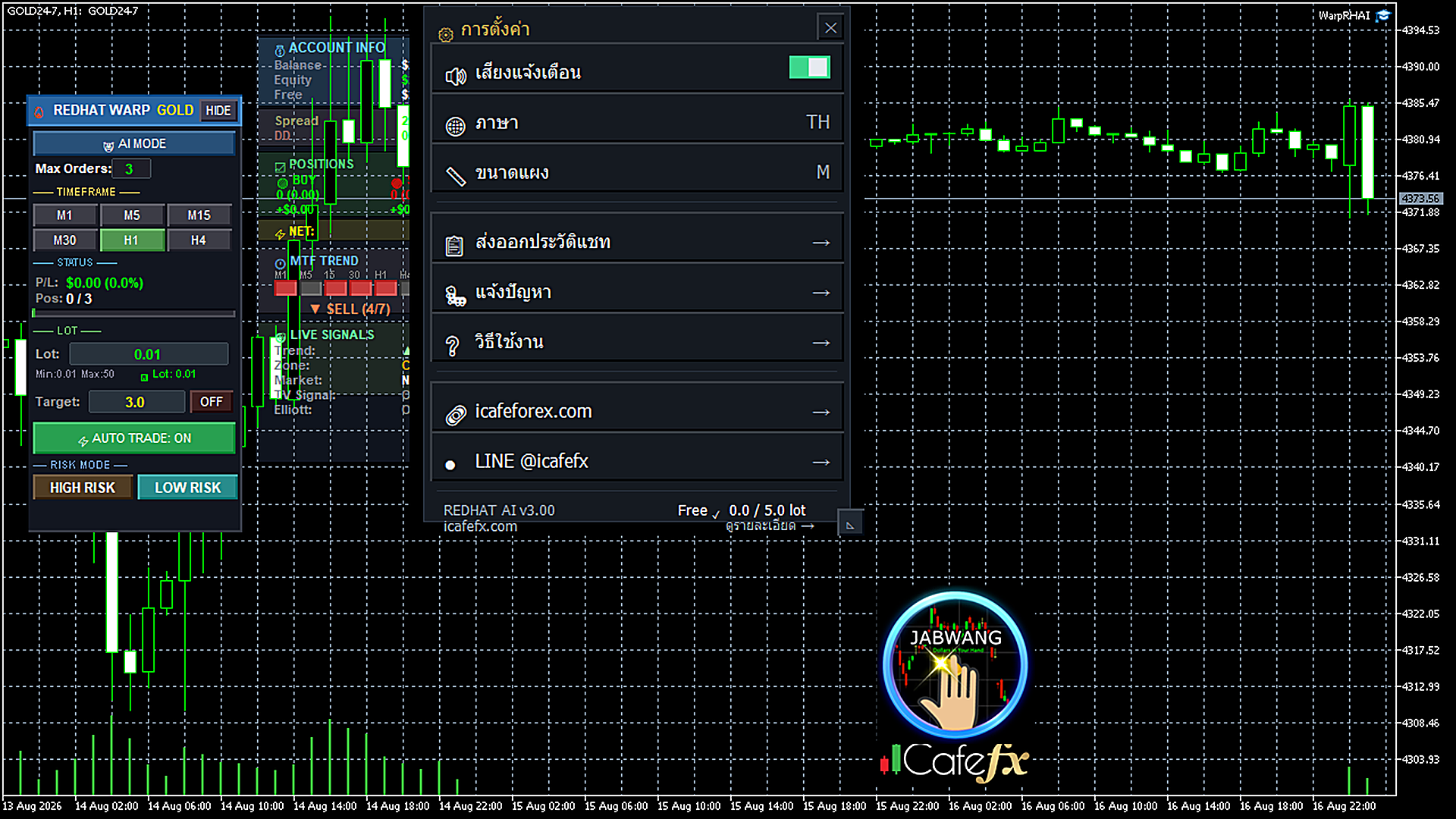Toggle the เสียงแจ้งเตือน sound alert switch
The height and width of the screenshot is (819, 1456).
coord(809,67)
